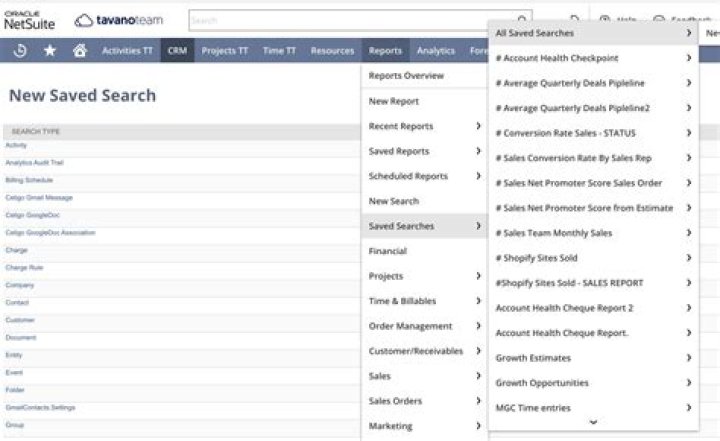Expand Scheduled Reports submenu

pyautogui.click(x=478, y=176)
